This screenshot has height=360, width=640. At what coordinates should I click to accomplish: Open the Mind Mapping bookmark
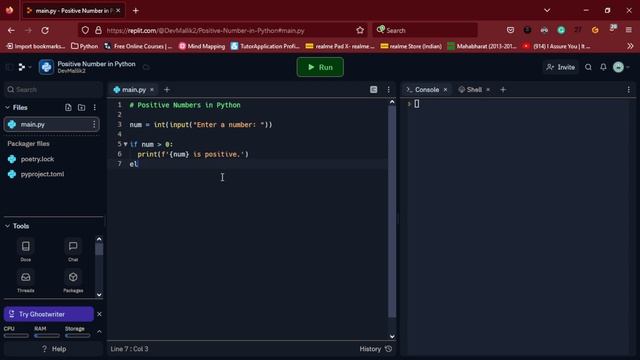click(202, 46)
